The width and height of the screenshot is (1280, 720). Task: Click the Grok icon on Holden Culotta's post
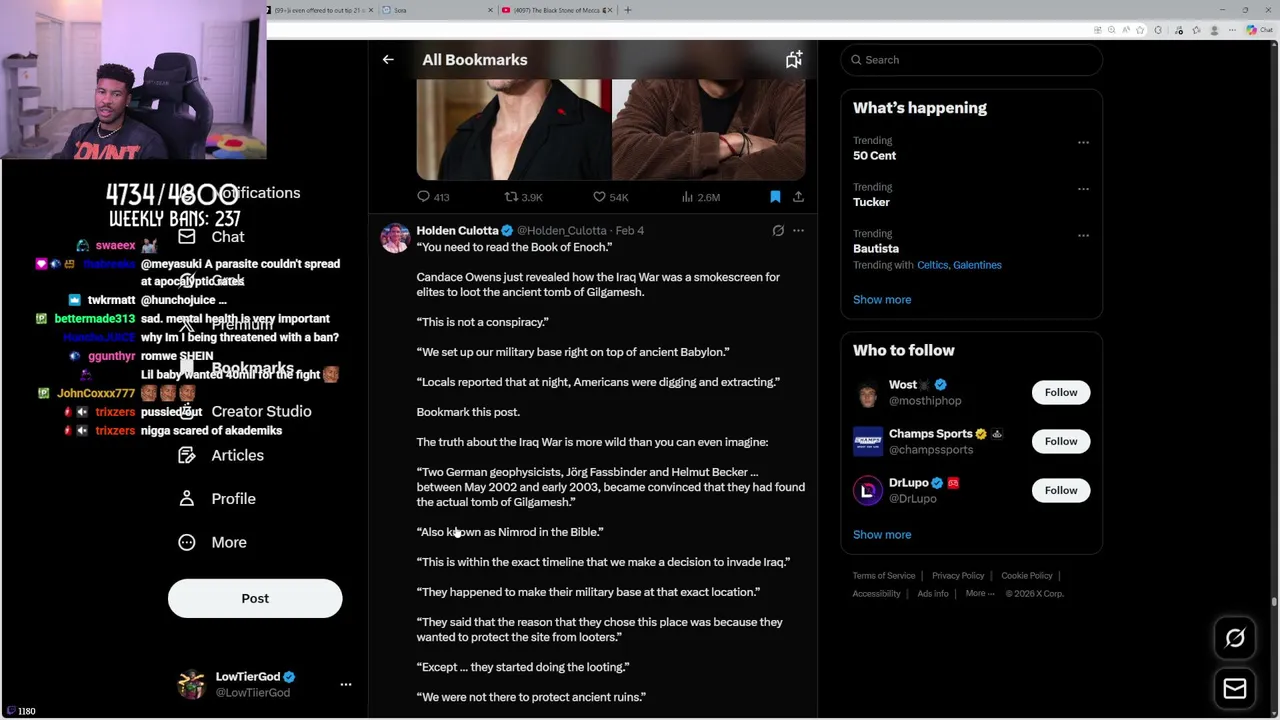778,231
